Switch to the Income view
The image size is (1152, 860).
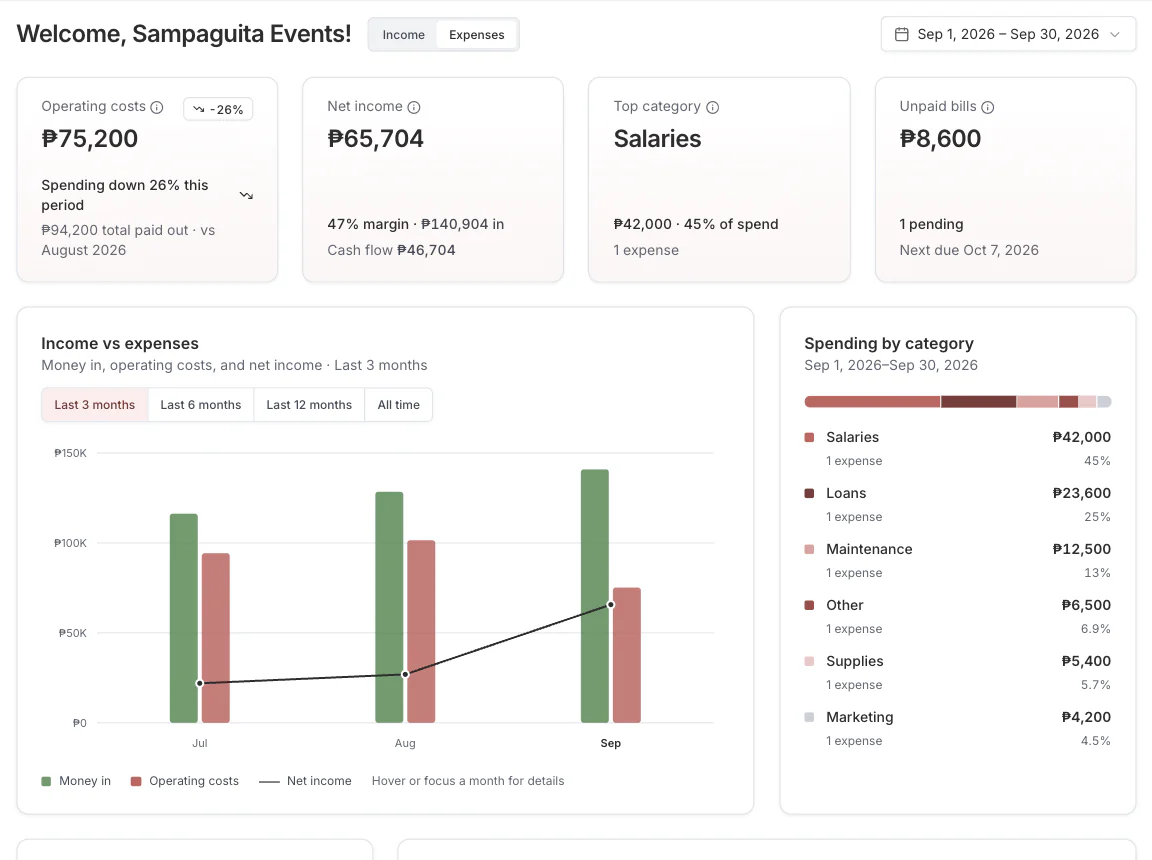pyautogui.click(x=403, y=35)
